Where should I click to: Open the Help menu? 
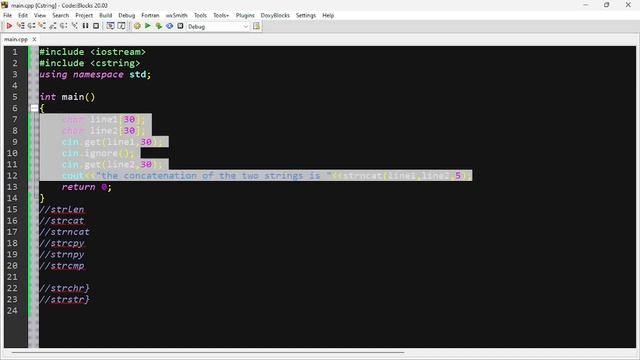point(328,15)
